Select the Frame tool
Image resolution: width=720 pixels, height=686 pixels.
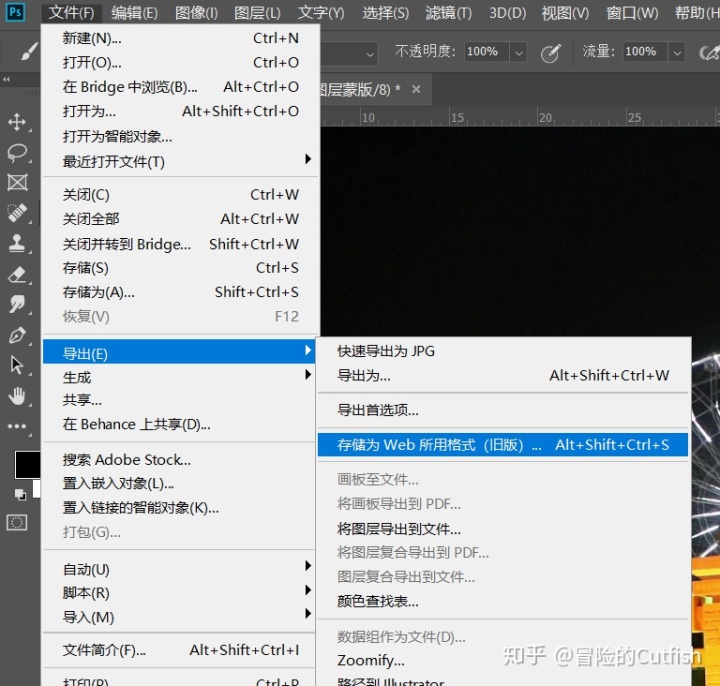coord(17,182)
